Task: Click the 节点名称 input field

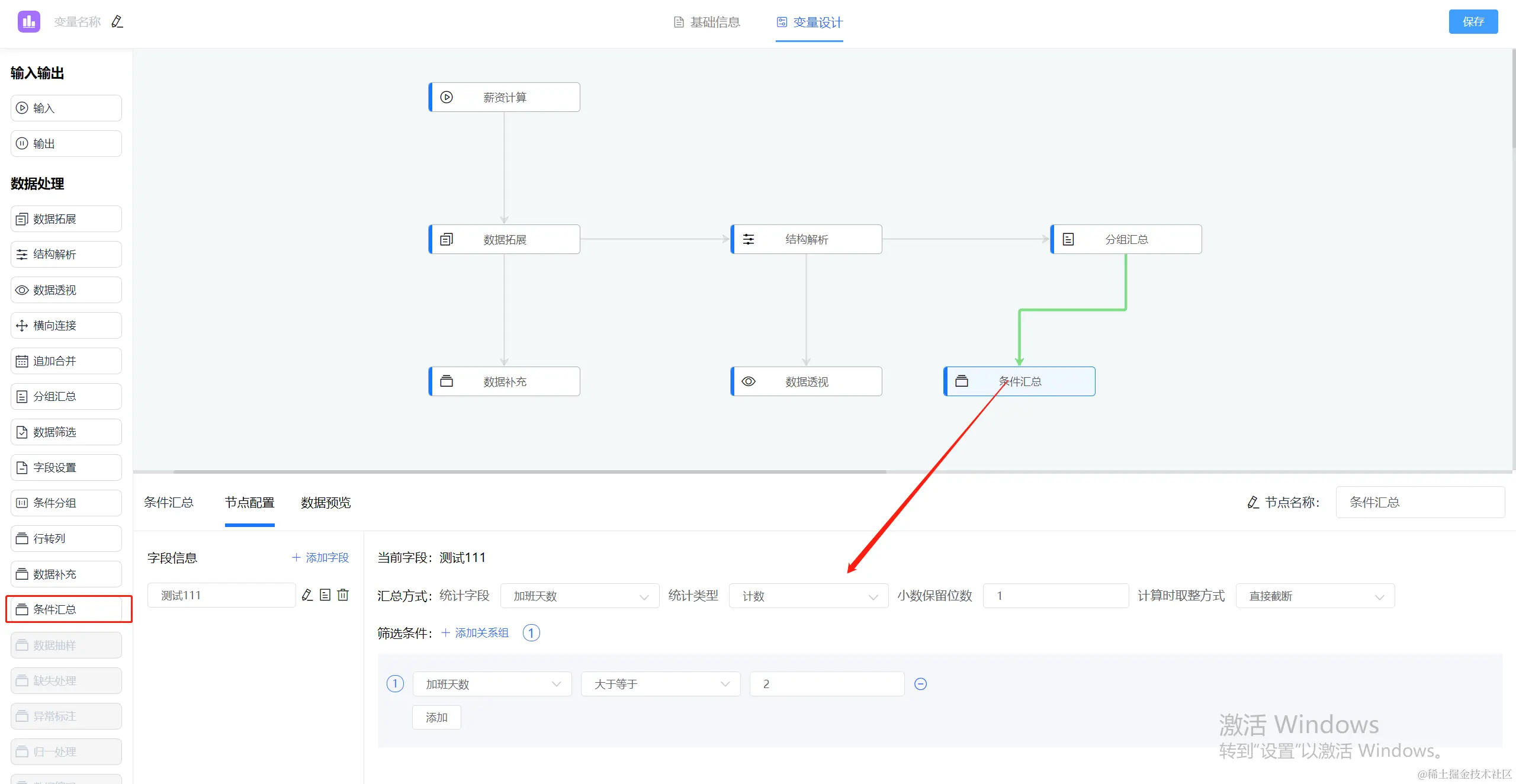Action: (1419, 503)
